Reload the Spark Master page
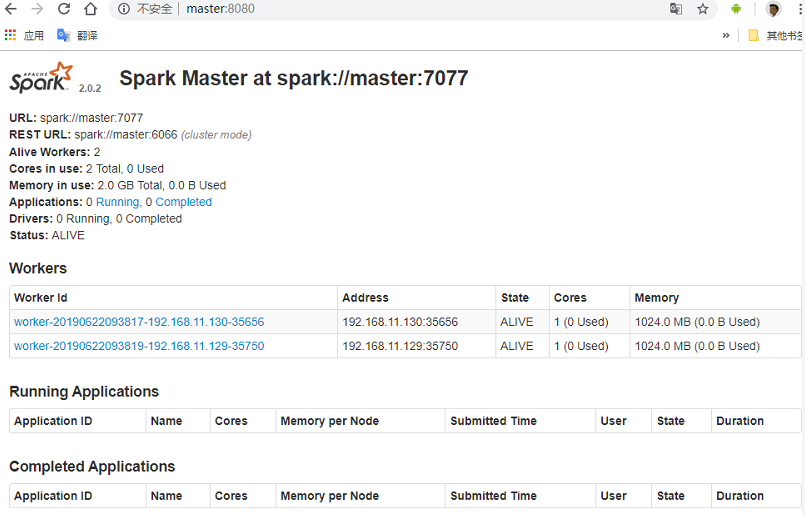The height and width of the screenshot is (516, 805). (64, 9)
